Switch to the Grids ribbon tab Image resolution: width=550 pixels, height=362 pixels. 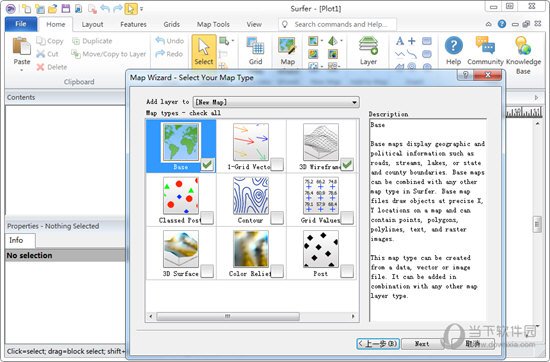pyautogui.click(x=172, y=24)
